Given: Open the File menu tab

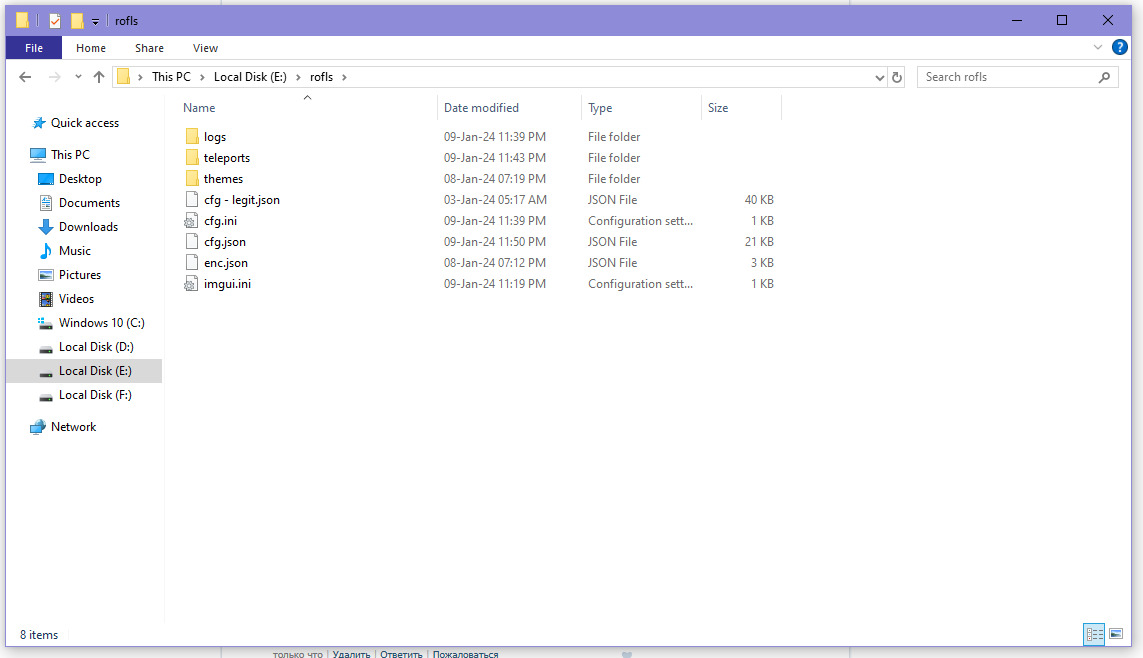Looking at the screenshot, I should [34, 48].
